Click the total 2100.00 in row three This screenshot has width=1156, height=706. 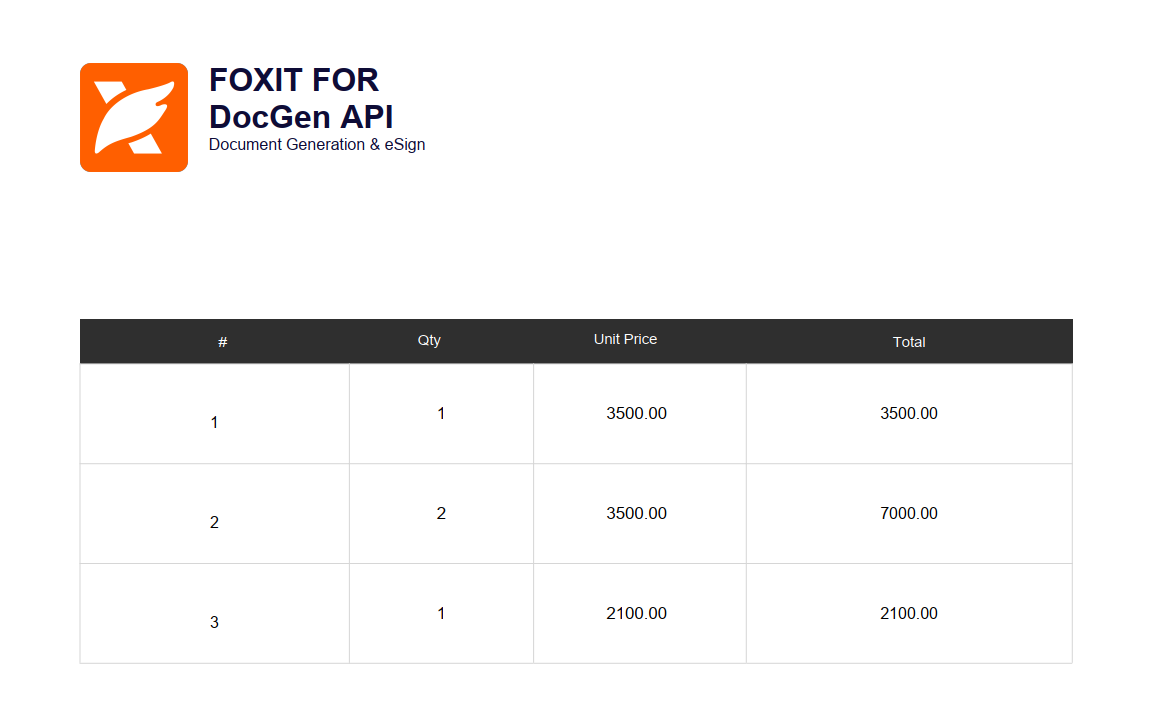(x=909, y=613)
